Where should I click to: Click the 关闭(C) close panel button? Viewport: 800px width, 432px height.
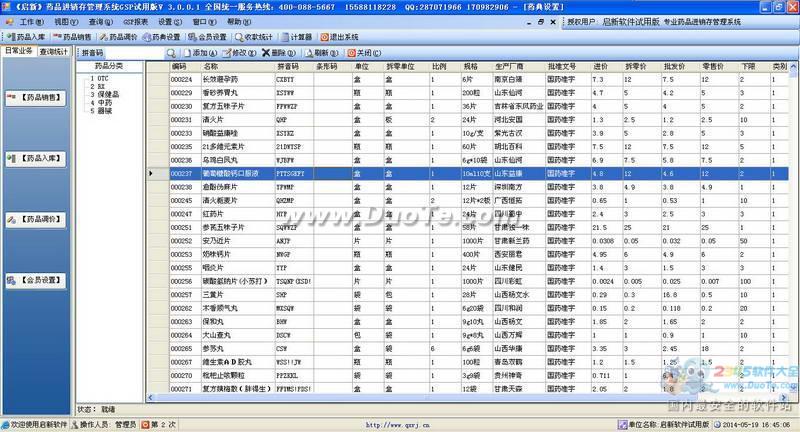(x=364, y=53)
